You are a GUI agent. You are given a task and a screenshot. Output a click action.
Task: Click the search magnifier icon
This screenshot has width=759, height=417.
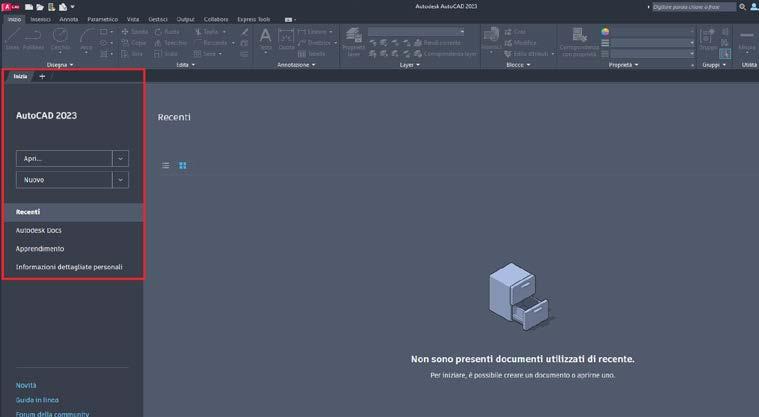[x=742, y=7]
